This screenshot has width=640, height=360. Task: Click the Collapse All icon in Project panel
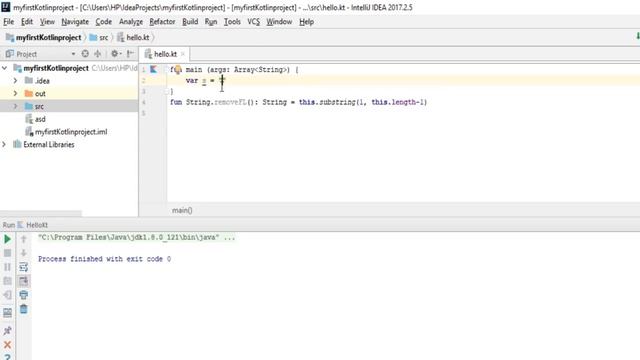coord(98,53)
